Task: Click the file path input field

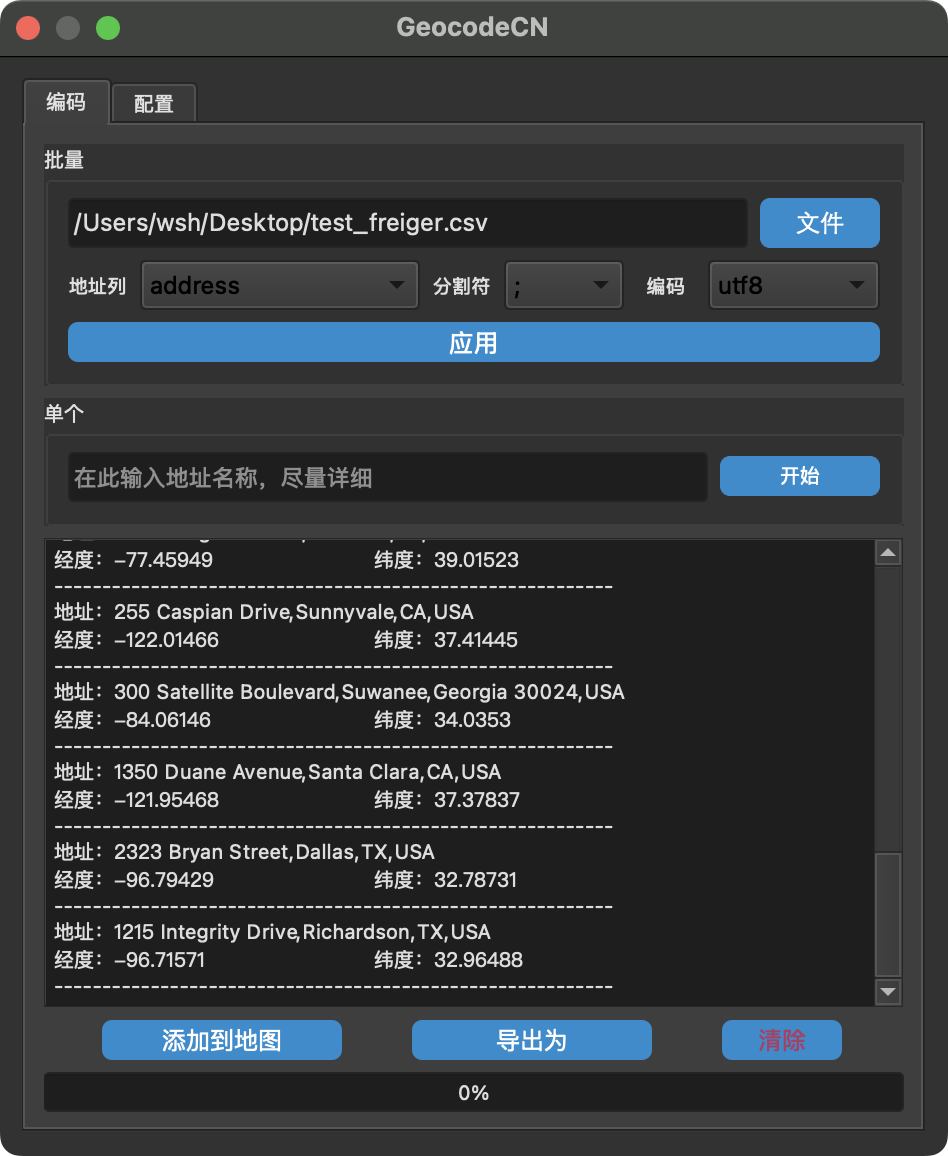Action: pos(408,223)
